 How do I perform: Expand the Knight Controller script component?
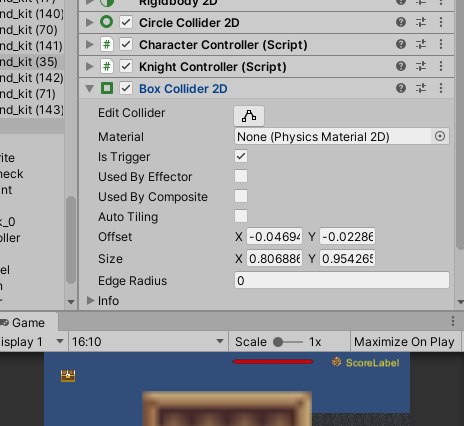click(89, 66)
